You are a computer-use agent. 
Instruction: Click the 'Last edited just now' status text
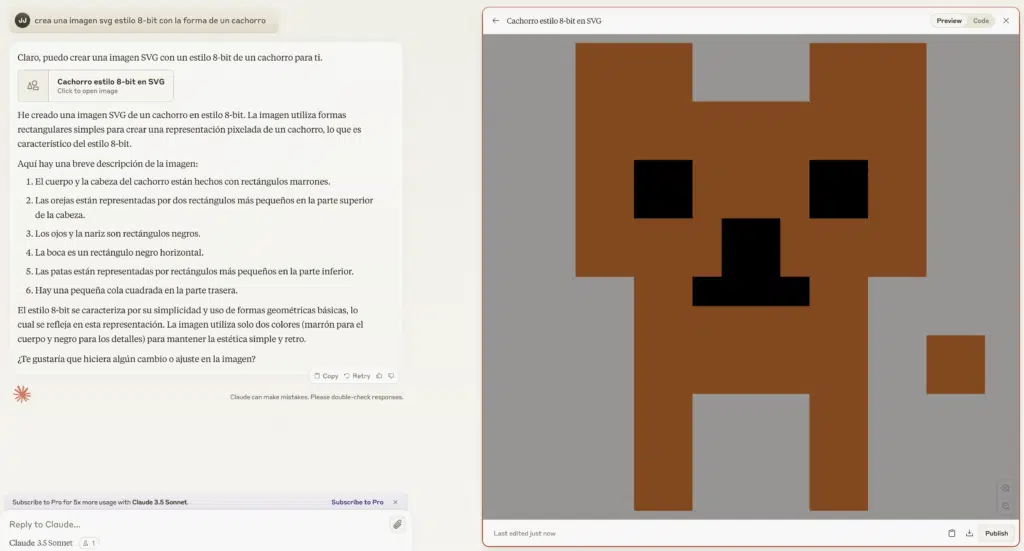tap(524, 533)
